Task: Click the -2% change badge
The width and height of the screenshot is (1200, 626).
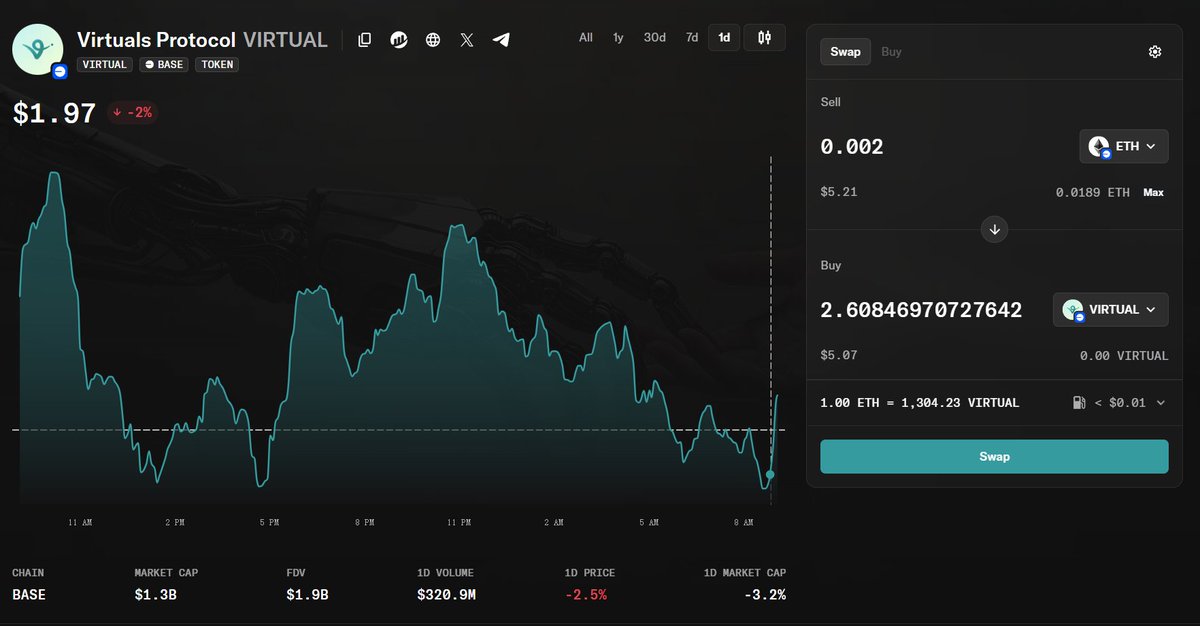Action: tap(133, 113)
